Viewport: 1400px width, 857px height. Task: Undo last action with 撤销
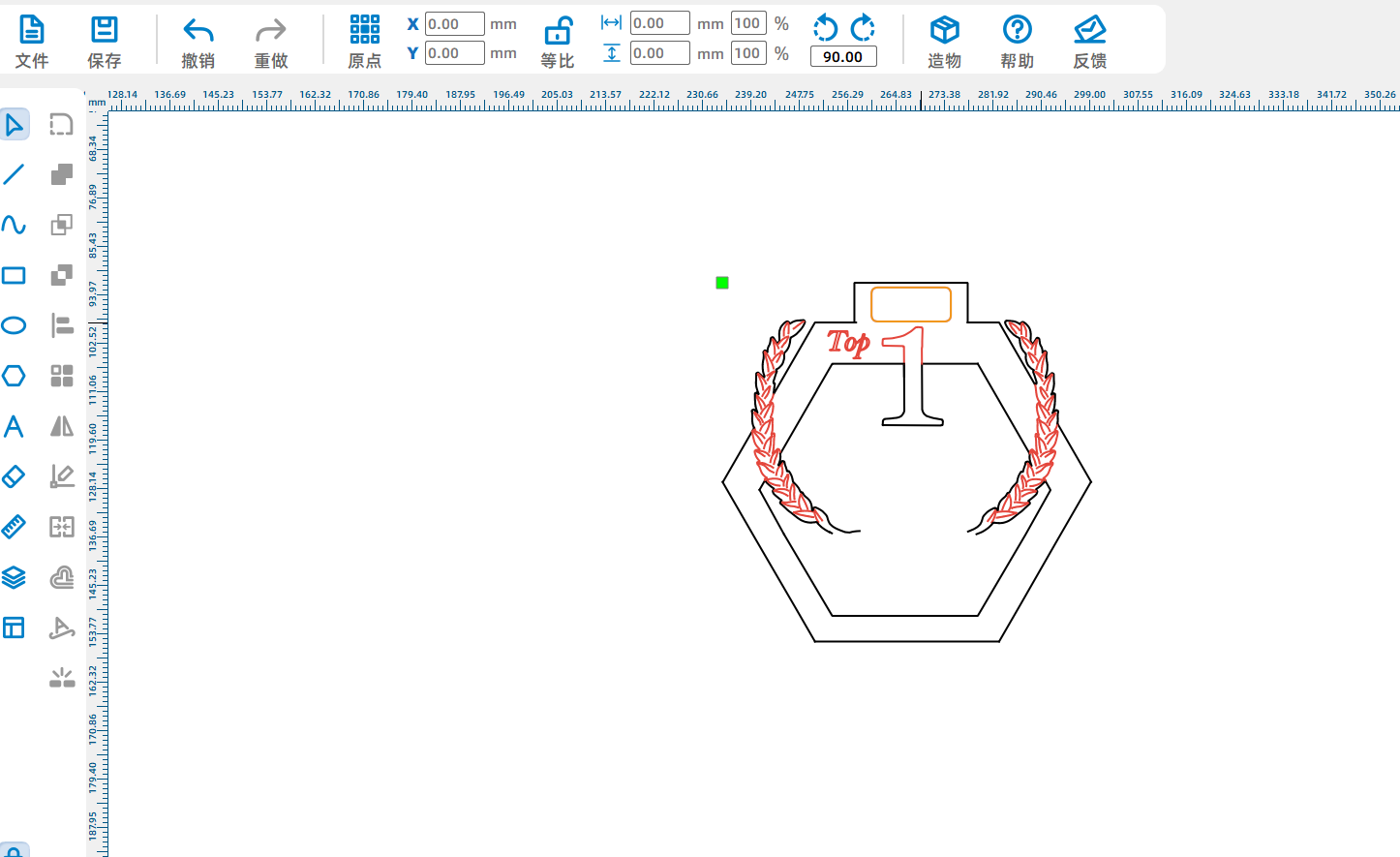click(198, 42)
